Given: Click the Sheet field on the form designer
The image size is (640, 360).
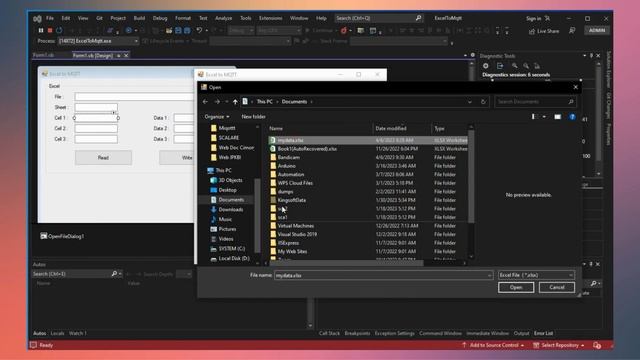Looking at the screenshot, I should point(96,107).
